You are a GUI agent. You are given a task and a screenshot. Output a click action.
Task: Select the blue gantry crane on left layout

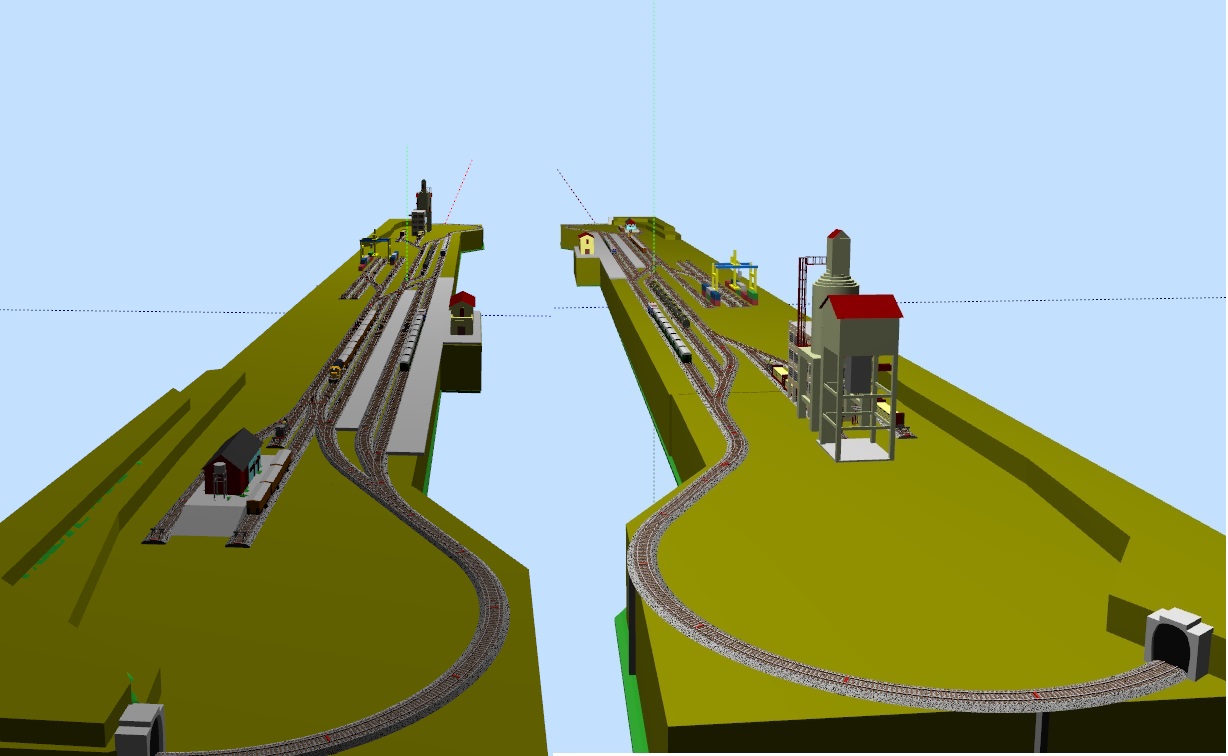click(372, 246)
